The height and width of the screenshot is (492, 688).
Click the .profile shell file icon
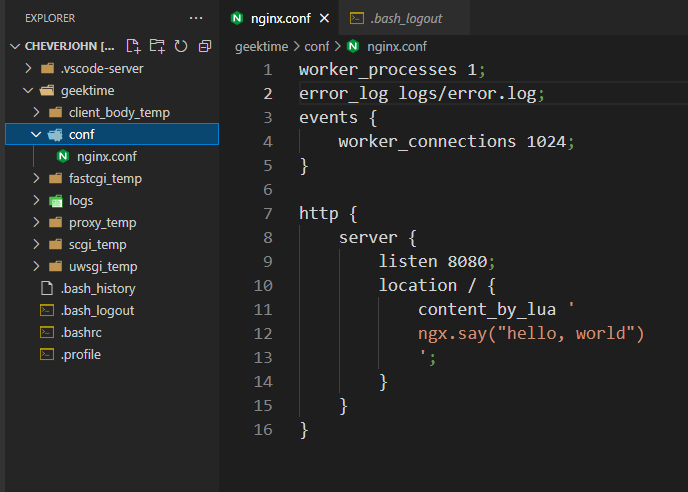(x=47, y=354)
